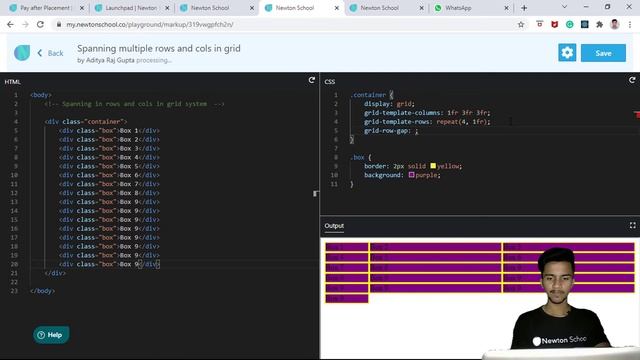Click the panel divider handle between editors
The width and height of the screenshot is (640, 360).
(316, 193)
